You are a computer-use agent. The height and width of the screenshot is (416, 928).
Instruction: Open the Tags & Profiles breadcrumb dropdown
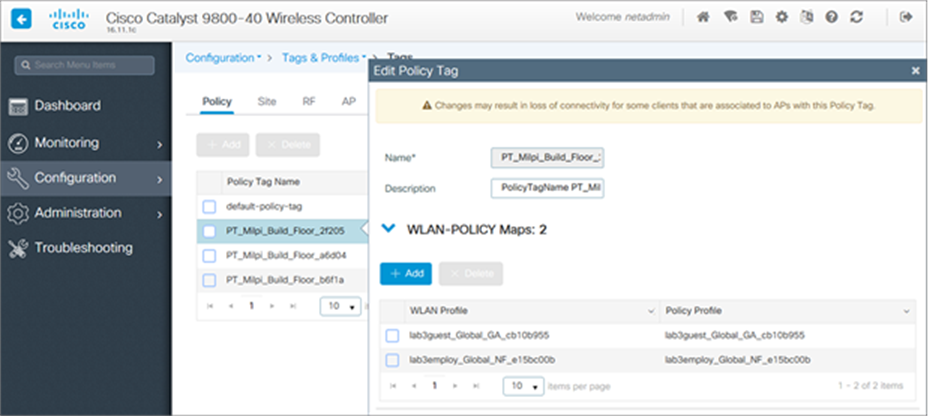[x=324, y=58]
